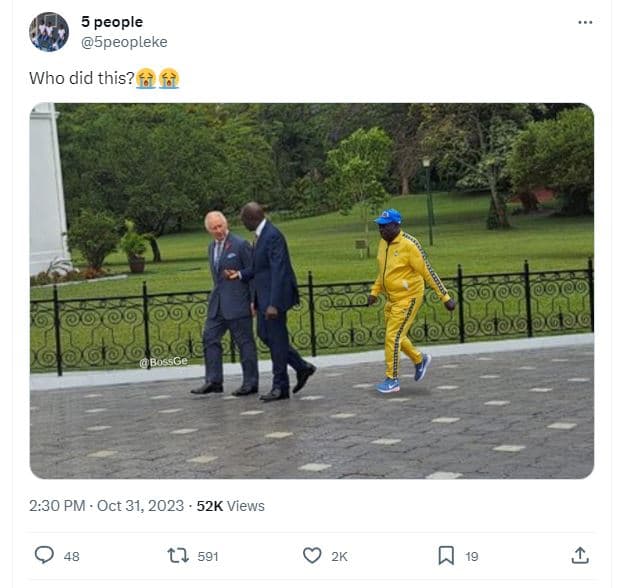Click the first crying emoji in the tweet
This screenshot has height=588, width=622.
point(146,78)
